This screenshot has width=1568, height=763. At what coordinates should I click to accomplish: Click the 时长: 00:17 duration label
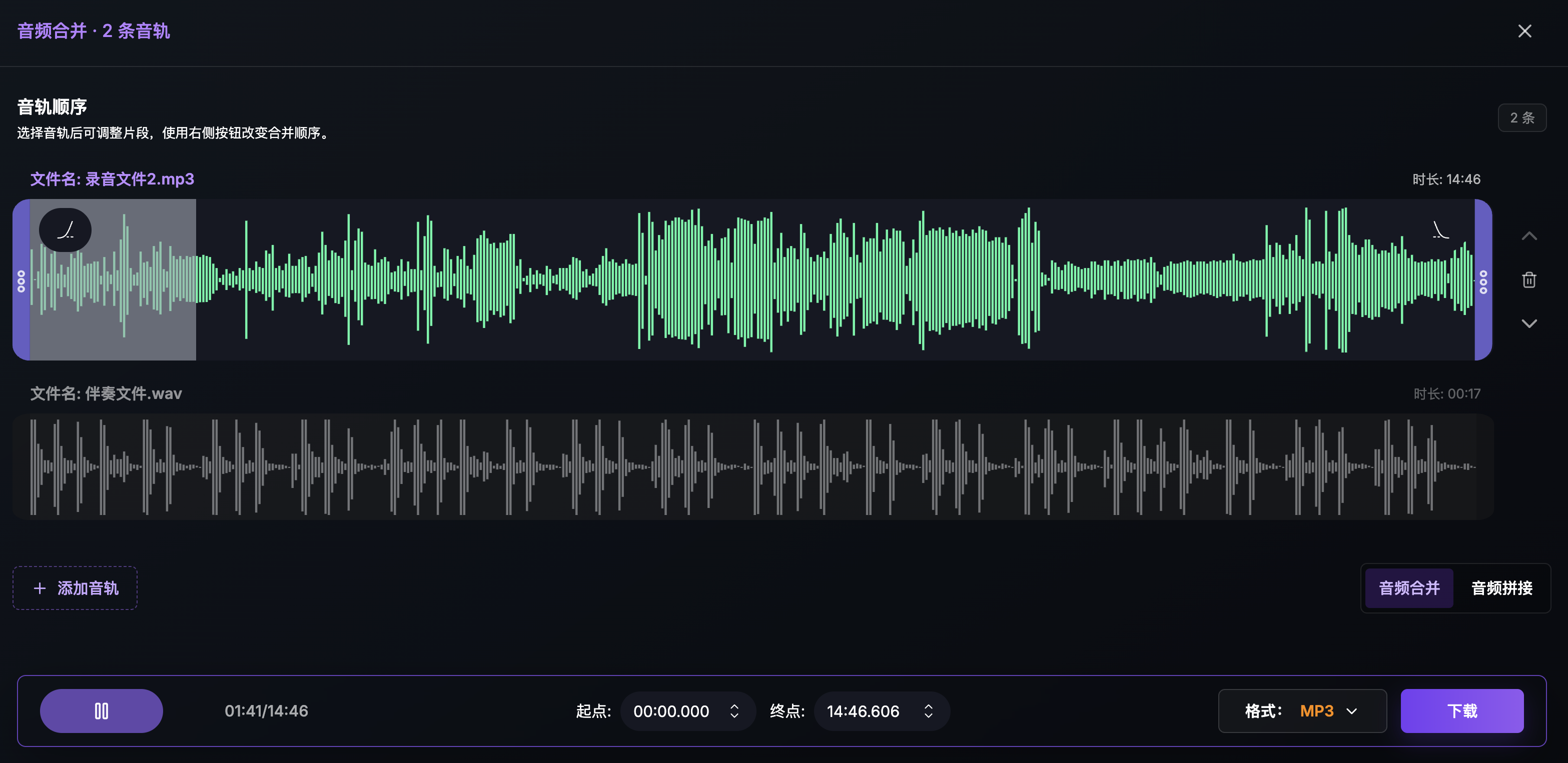1446,393
